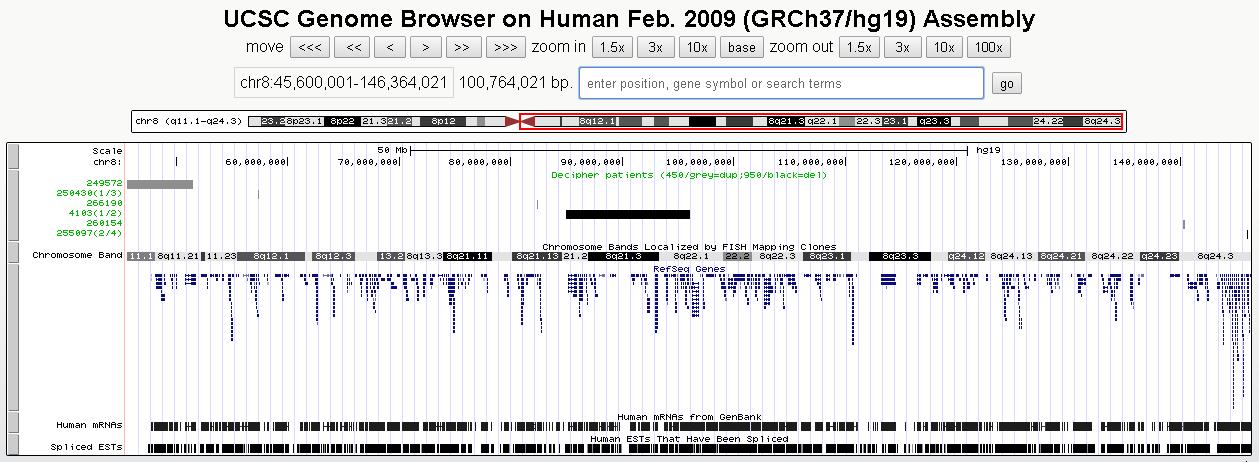Select the 8q23.3 band in band track
This screenshot has height=462, width=1259.
pos(899,256)
